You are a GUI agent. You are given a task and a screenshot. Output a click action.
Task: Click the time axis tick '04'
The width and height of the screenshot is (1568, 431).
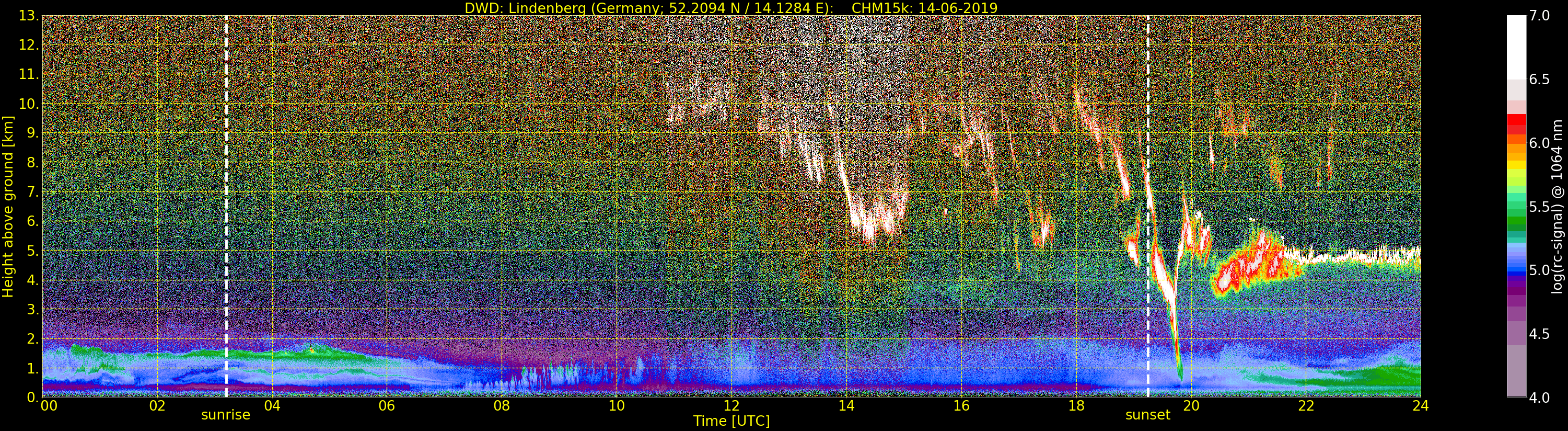[x=272, y=405]
